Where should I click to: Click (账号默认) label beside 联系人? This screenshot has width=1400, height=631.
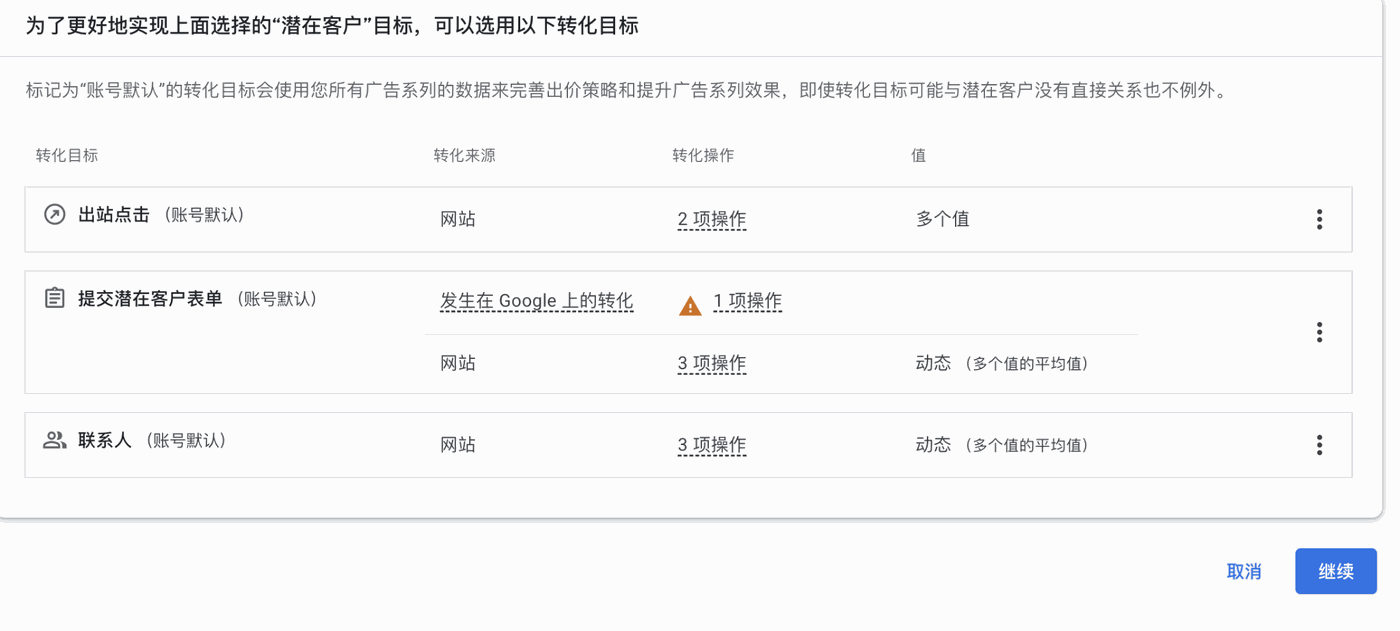click(185, 440)
